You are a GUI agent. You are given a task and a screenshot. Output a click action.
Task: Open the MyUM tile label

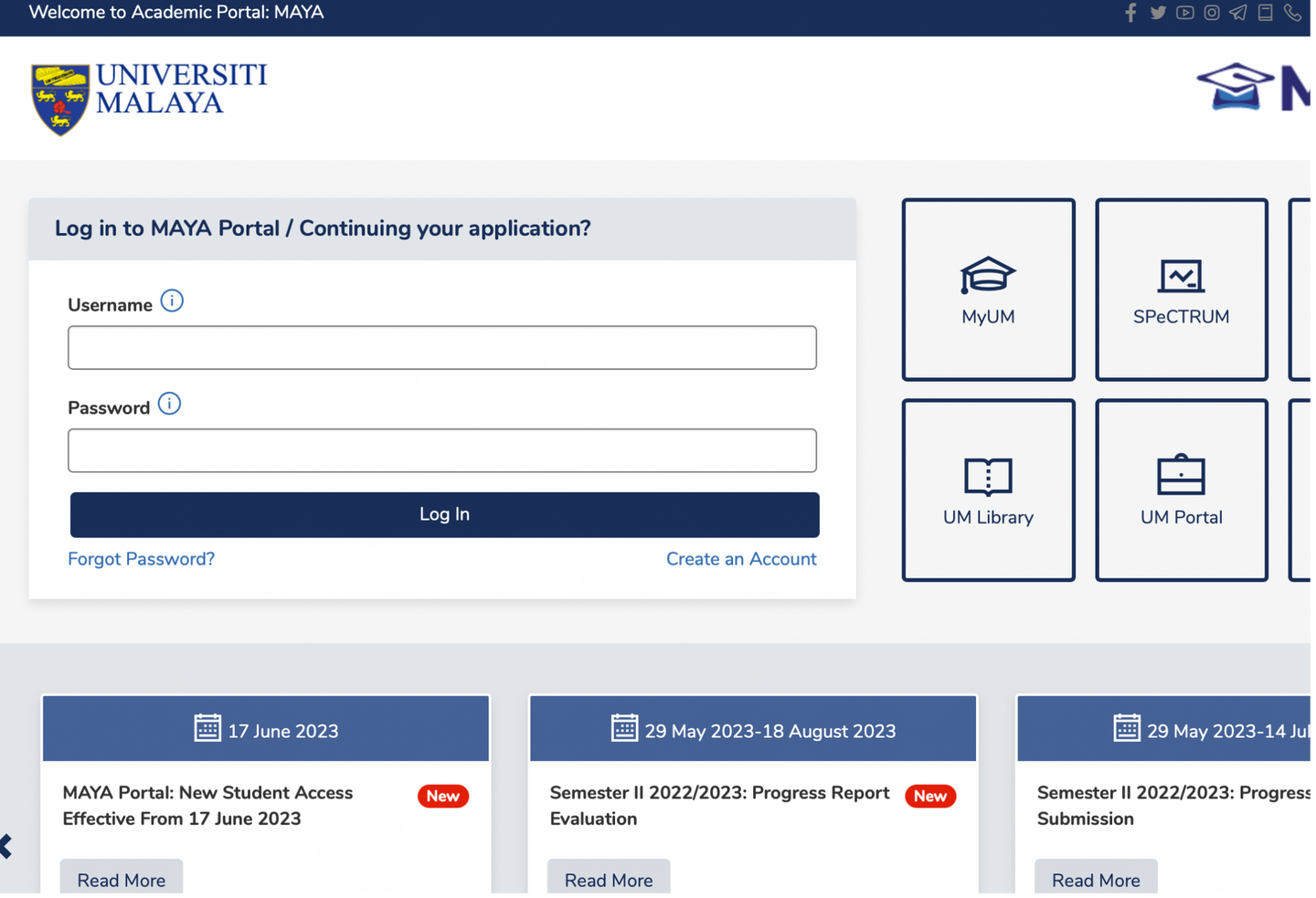988,317
